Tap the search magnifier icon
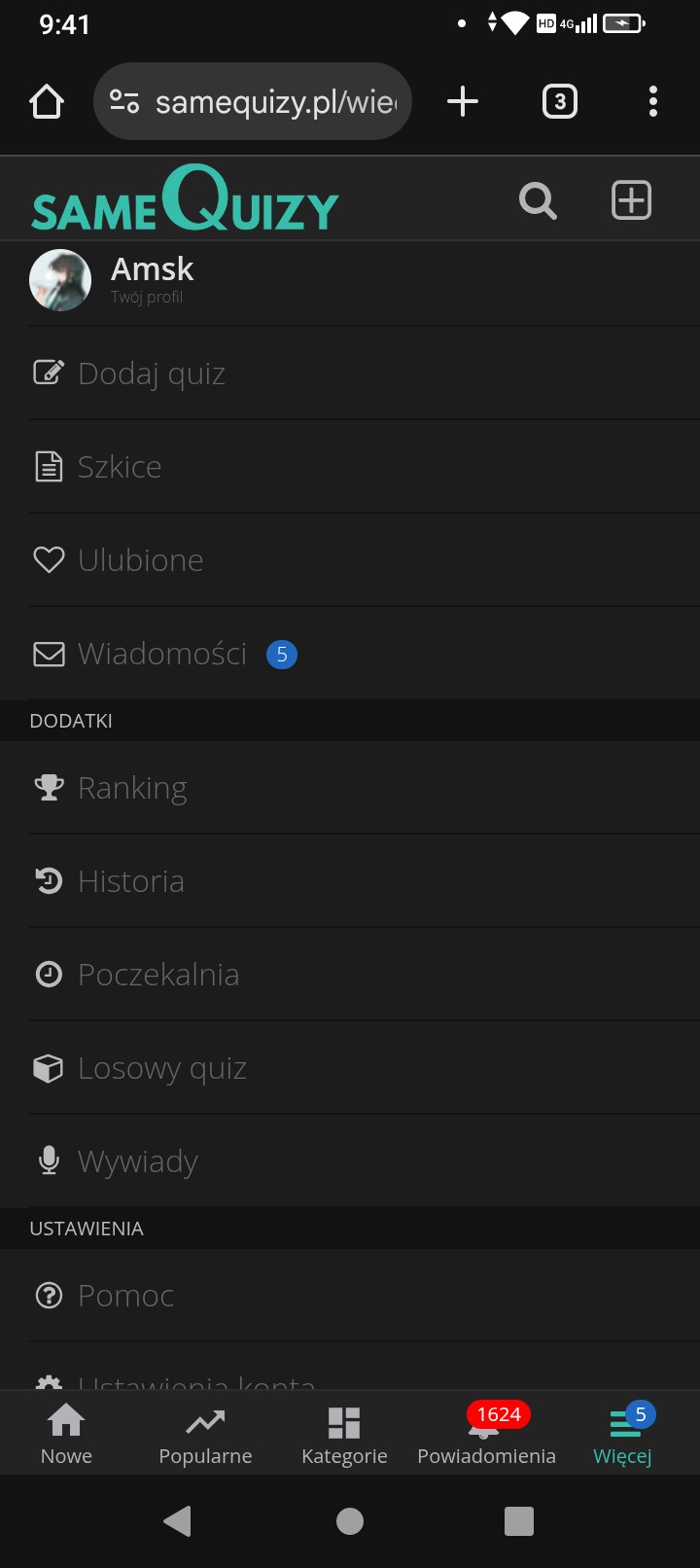The width and height of the screenshot is (700, 1568). (538, 201)
